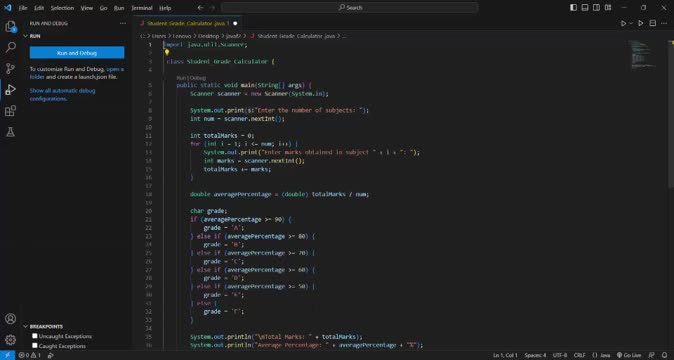674x360 pixels.
Task: Open the Help menu
Action: [x=165, y=8]
